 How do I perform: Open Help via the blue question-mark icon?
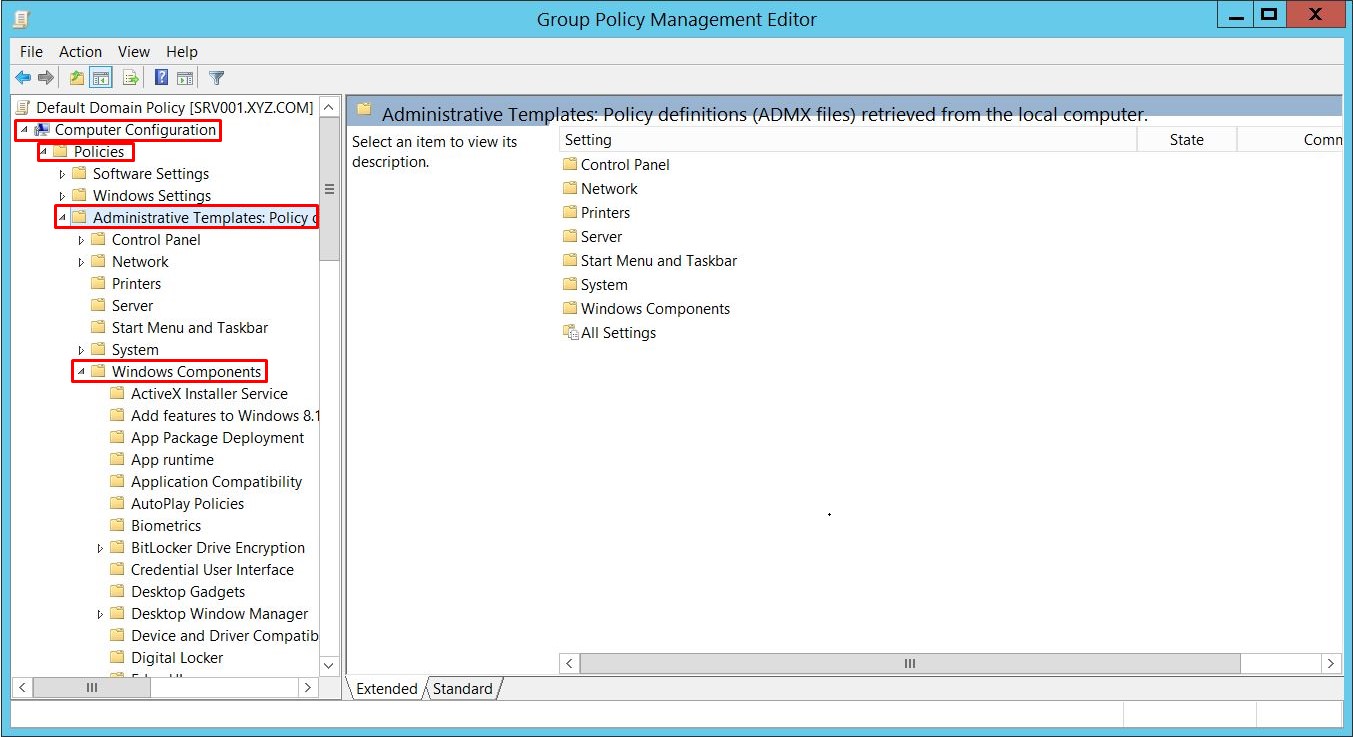click(161, 78)
